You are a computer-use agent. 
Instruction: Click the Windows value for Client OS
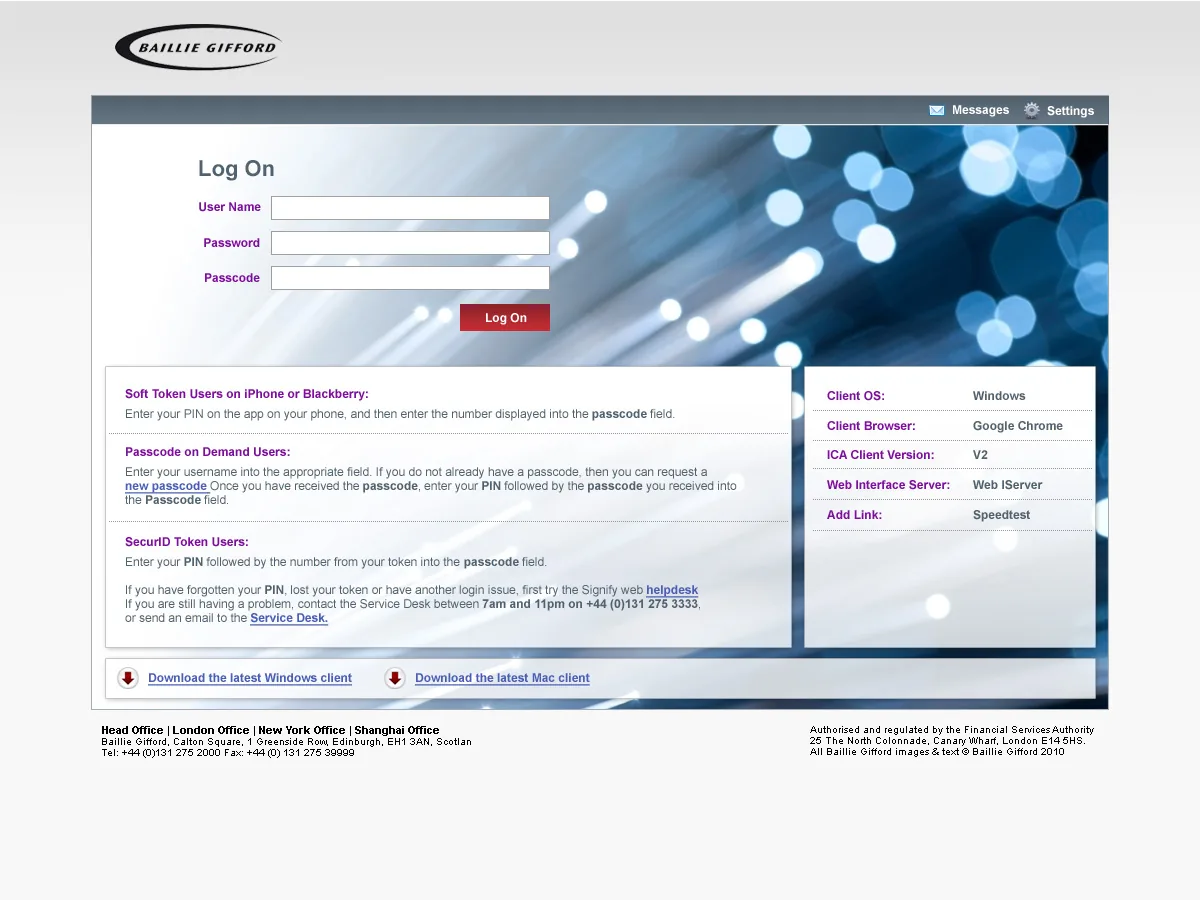[x=999, y=396]
